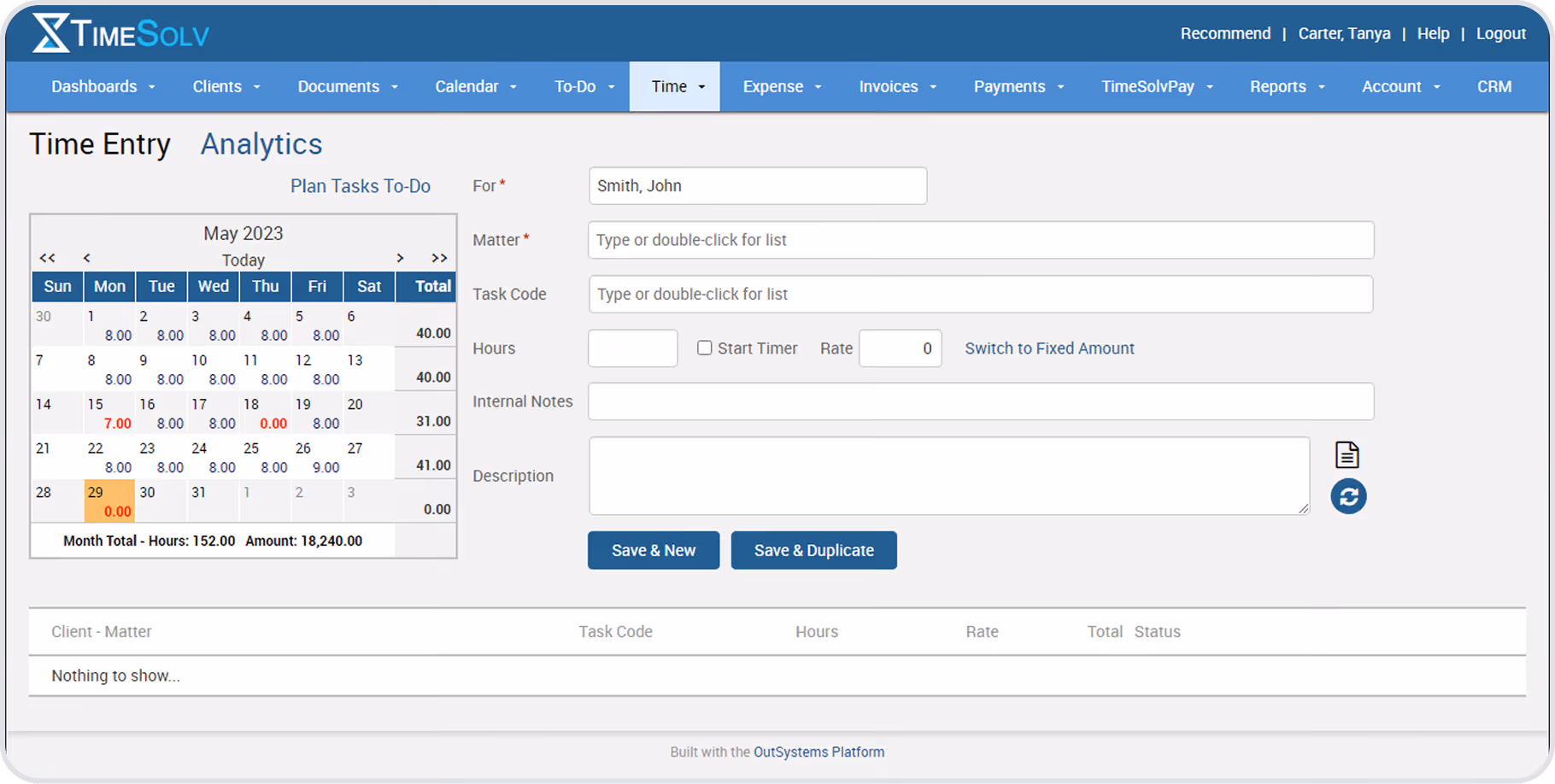Select May 31 in the calendar

(x=213, y=500)
